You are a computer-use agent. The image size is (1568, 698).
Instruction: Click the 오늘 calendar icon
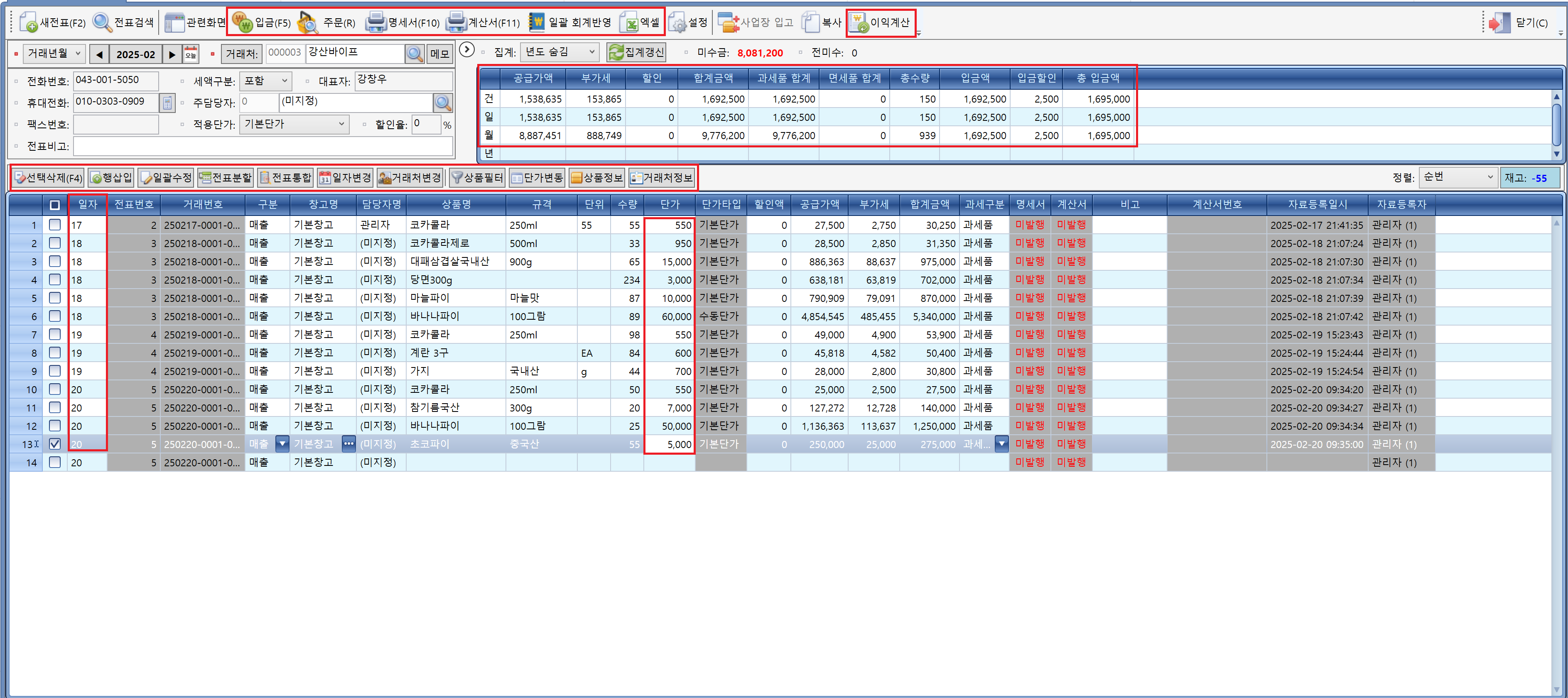pos(191,54)
